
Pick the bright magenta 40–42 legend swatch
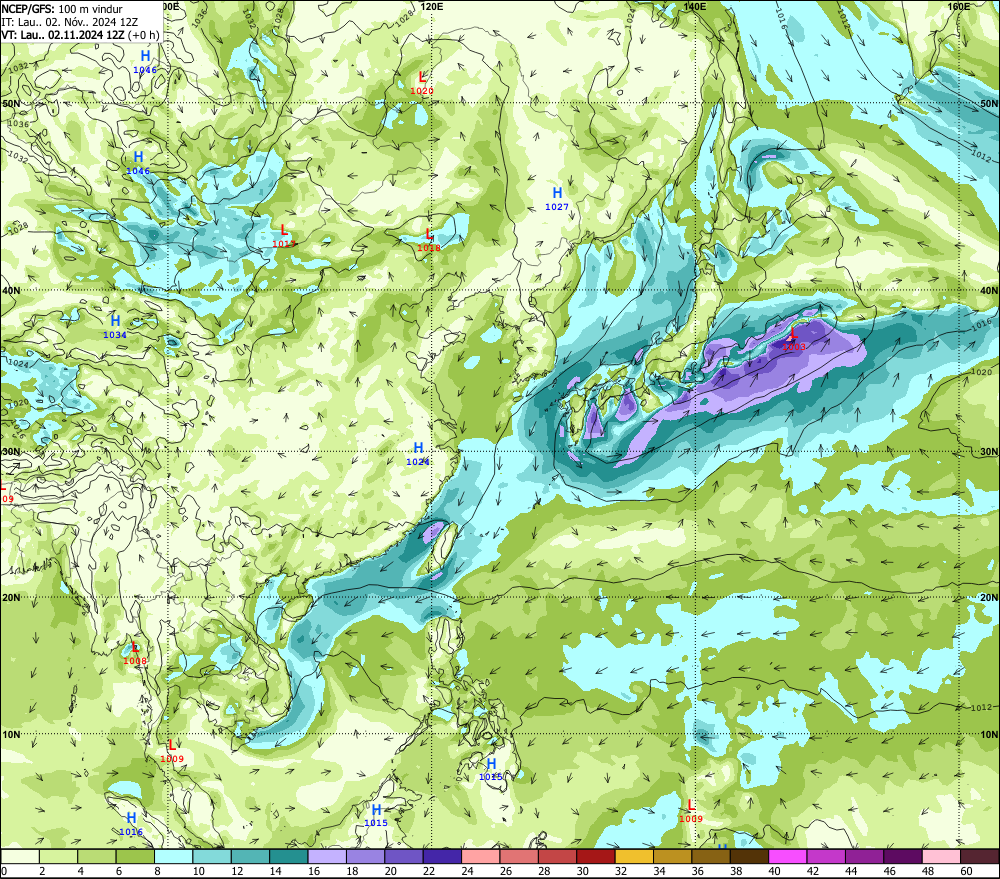[788, 856]
